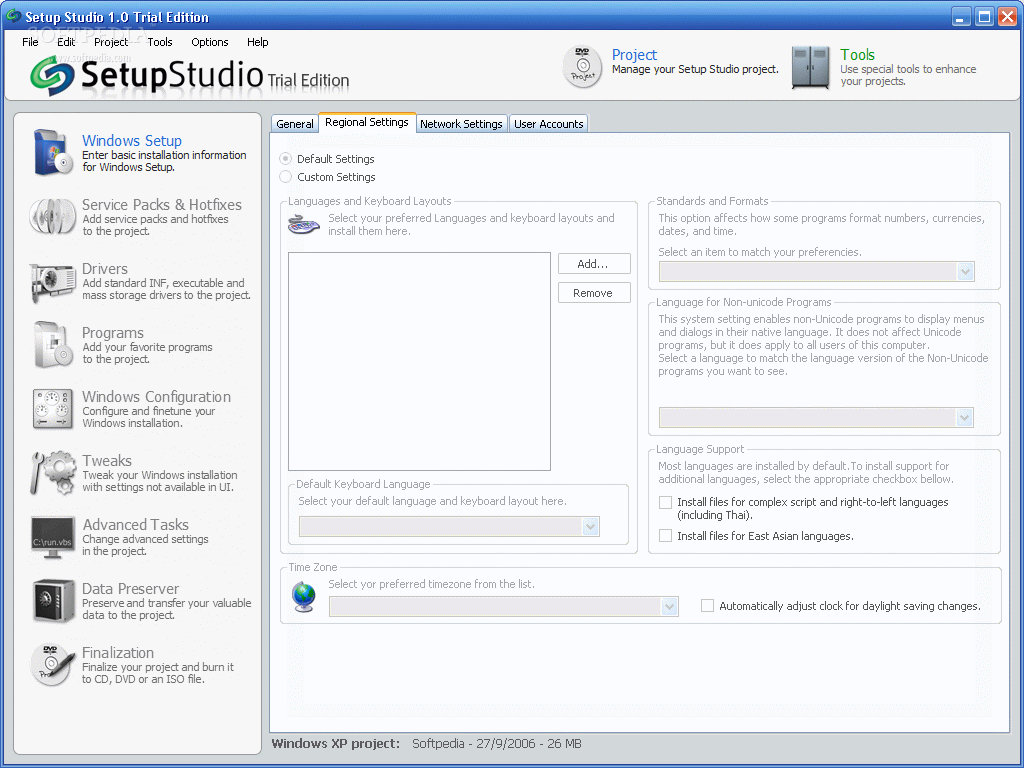Image resolution: width=1024 pixels, height=768 pixels.
Task: Click the title bar application icon
Action: point(13,16)
